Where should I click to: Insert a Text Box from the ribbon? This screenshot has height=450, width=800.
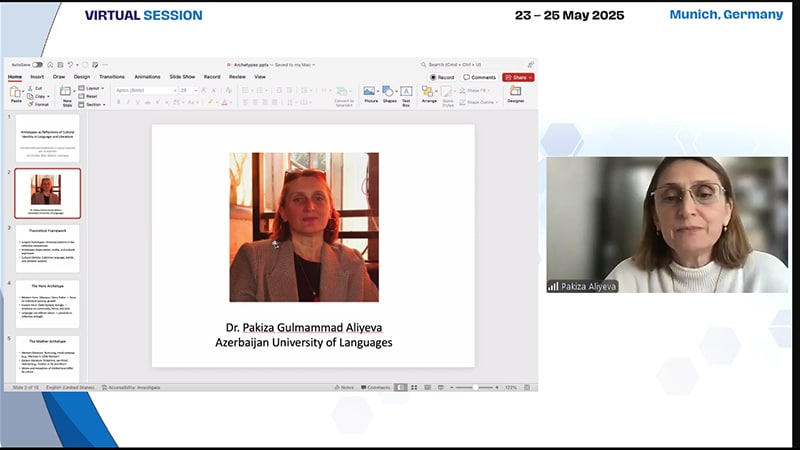(x=407, y=94)
